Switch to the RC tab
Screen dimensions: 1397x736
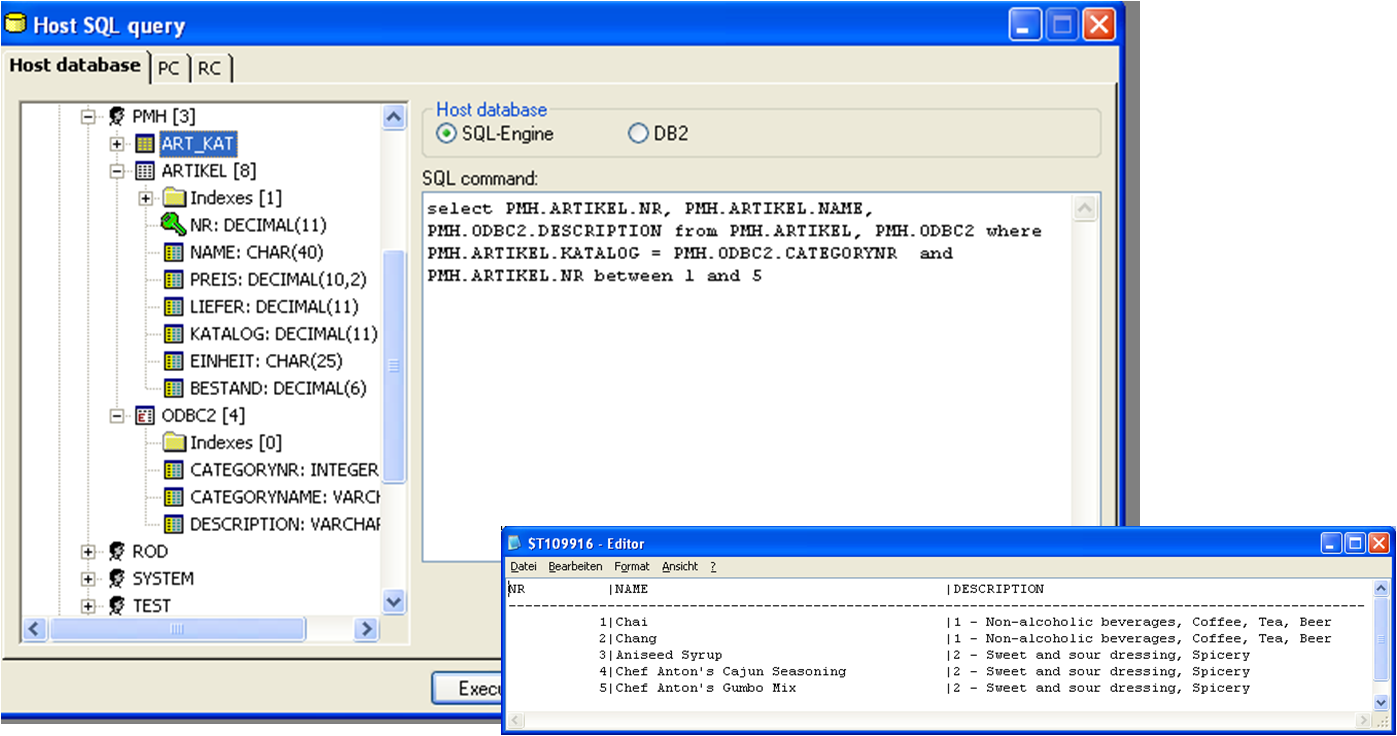click(x=209, y=68)
